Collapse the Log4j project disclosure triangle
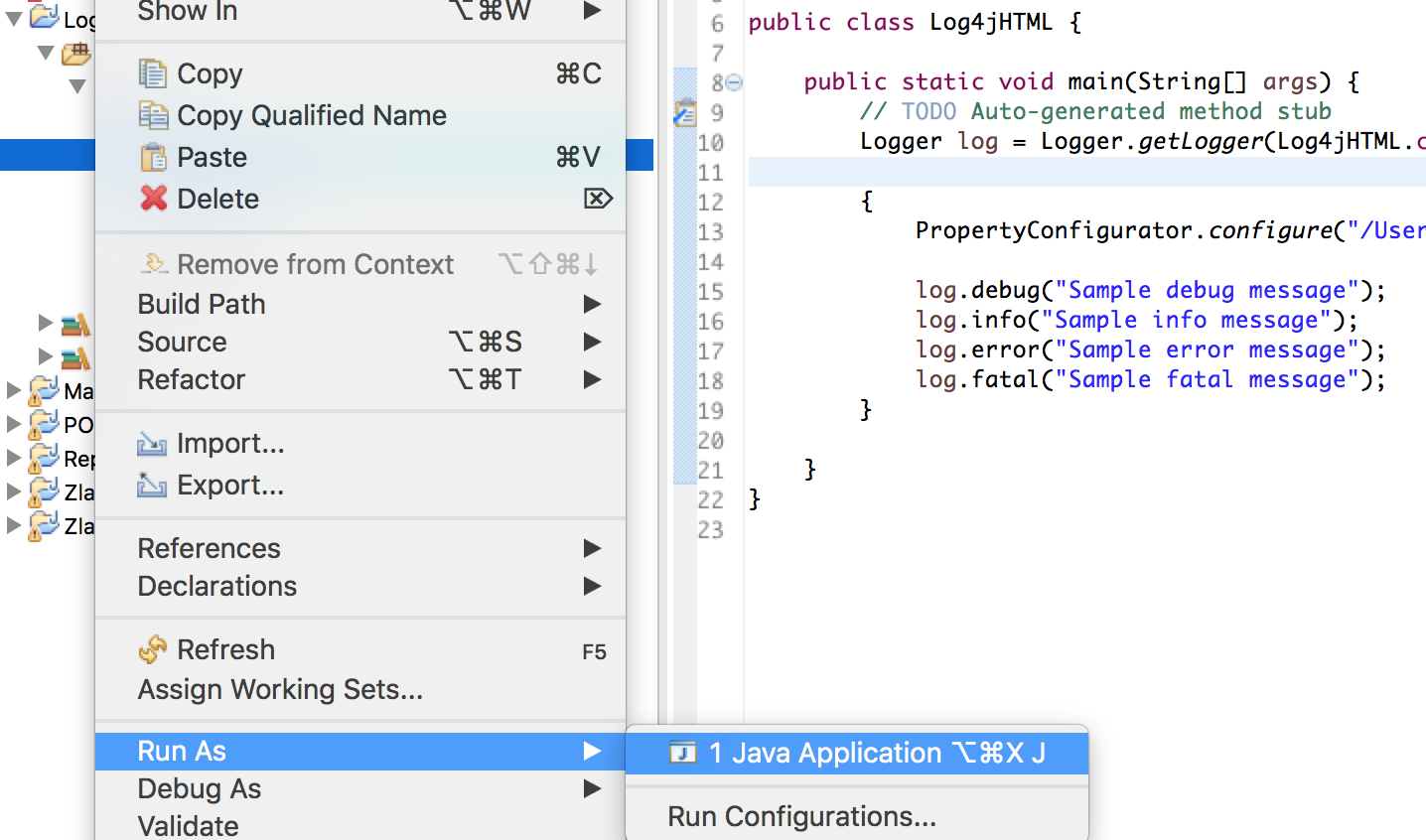This screenshot has height=840, width=1426. (x=12, y=16)
